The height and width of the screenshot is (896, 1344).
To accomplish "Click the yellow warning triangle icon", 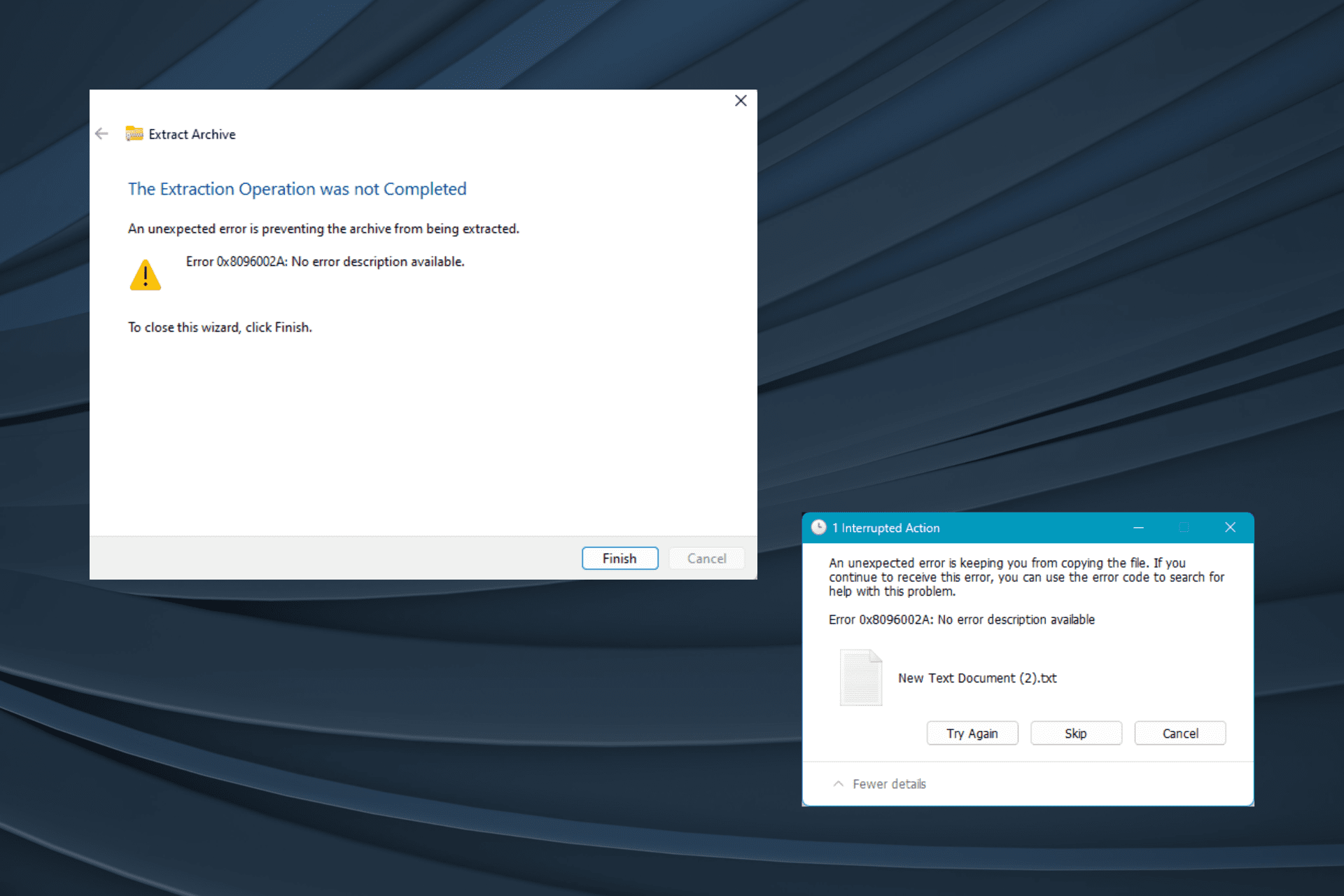I will pyautogui.click(x=146, y=275).
